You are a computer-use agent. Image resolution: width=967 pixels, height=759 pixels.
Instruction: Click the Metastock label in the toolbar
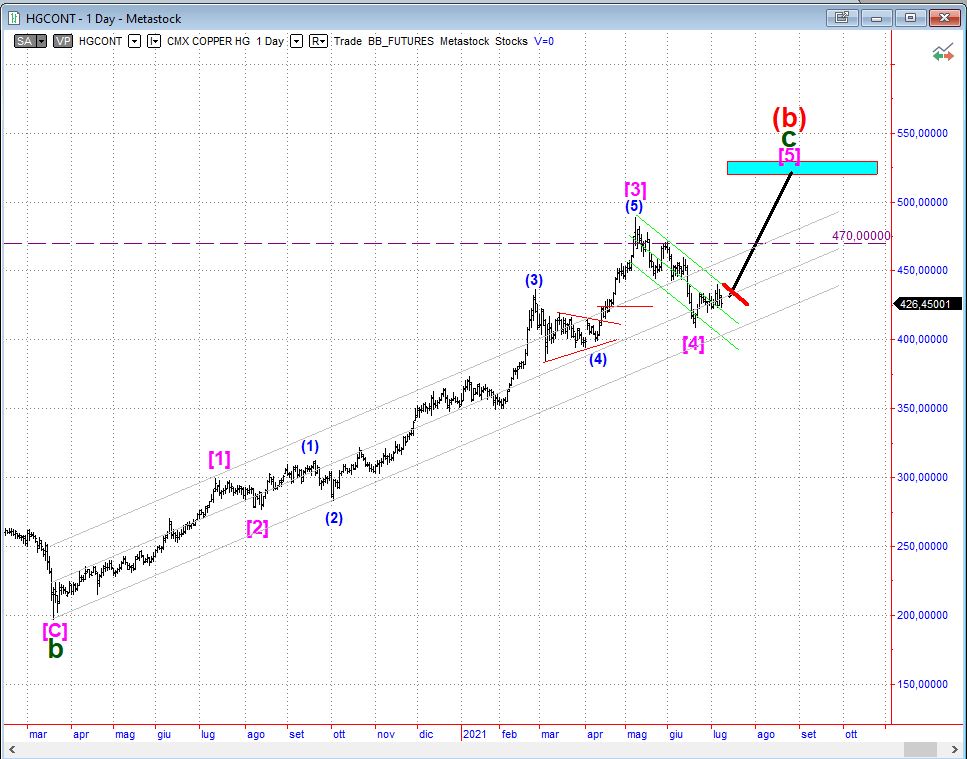pos(464,41)
